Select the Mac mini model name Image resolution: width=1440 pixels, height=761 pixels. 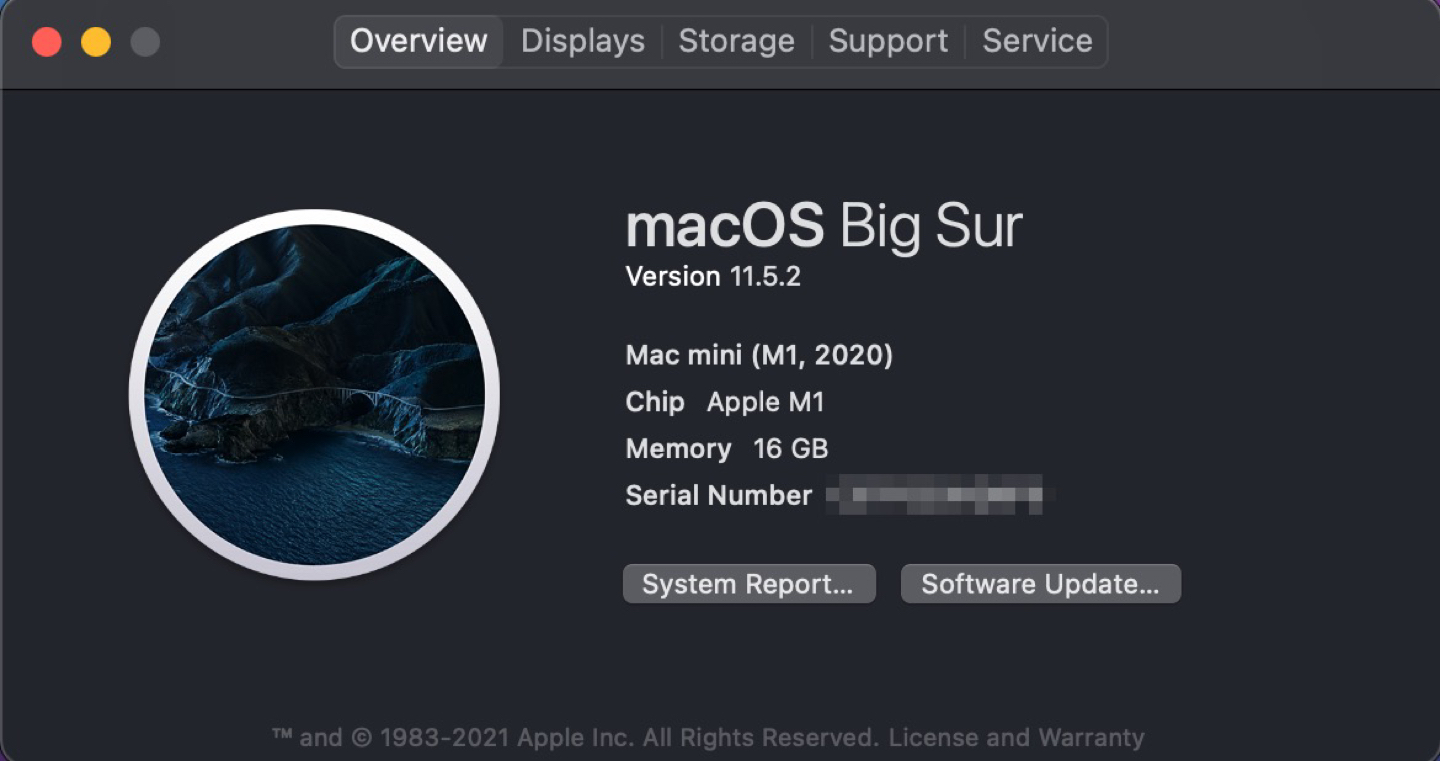pos(758,355)
